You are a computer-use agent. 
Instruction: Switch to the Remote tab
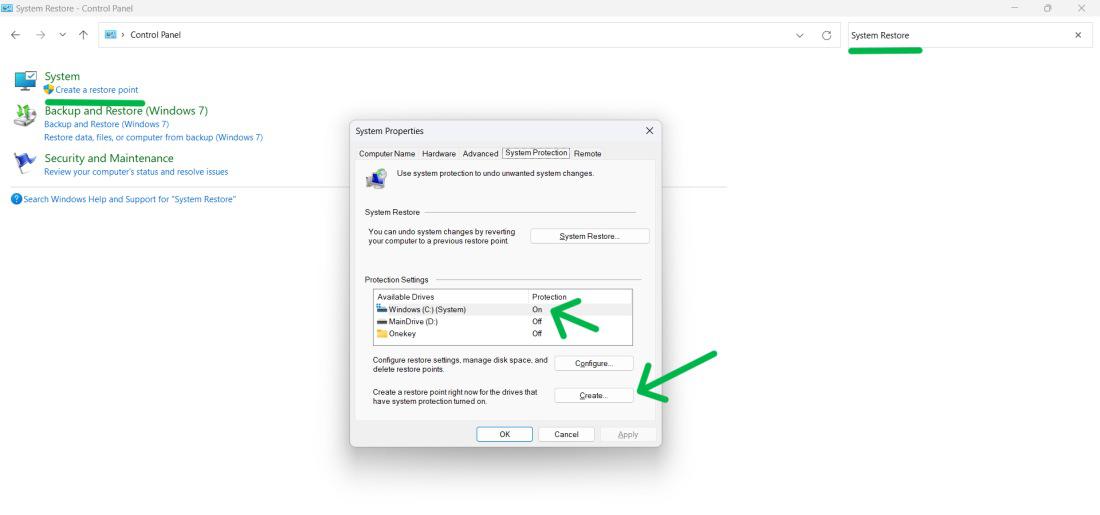pos(588,154)
